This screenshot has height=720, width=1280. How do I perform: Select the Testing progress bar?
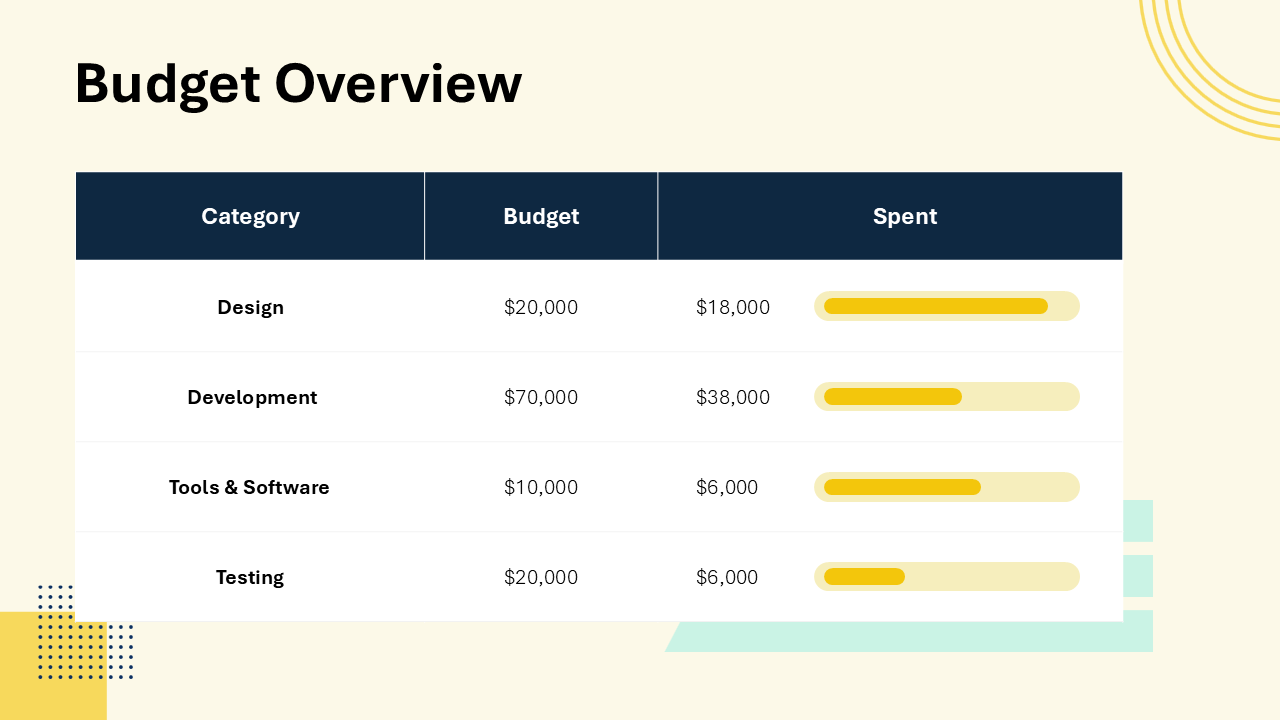click(x=946, y=577)
